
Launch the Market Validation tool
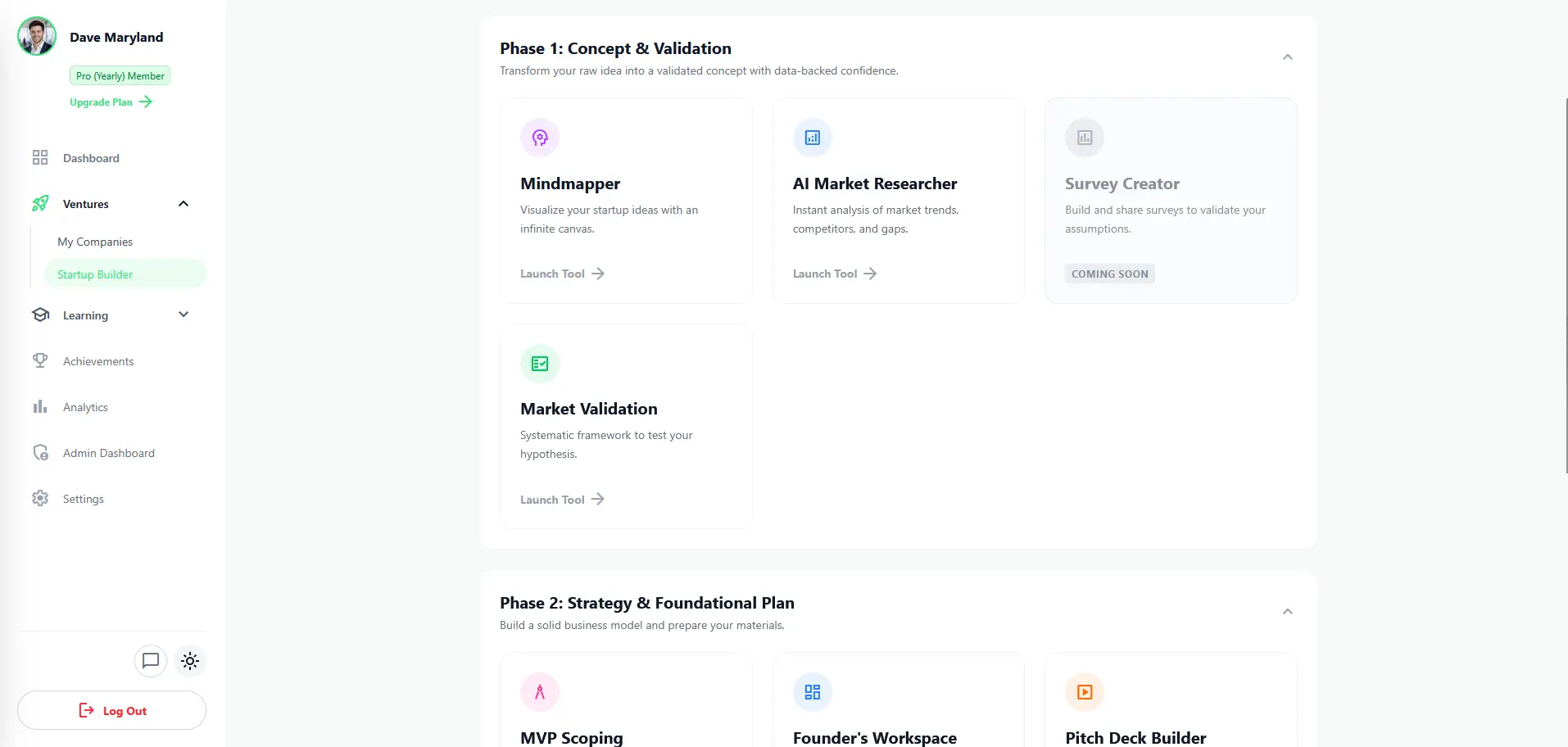[562, 499]
